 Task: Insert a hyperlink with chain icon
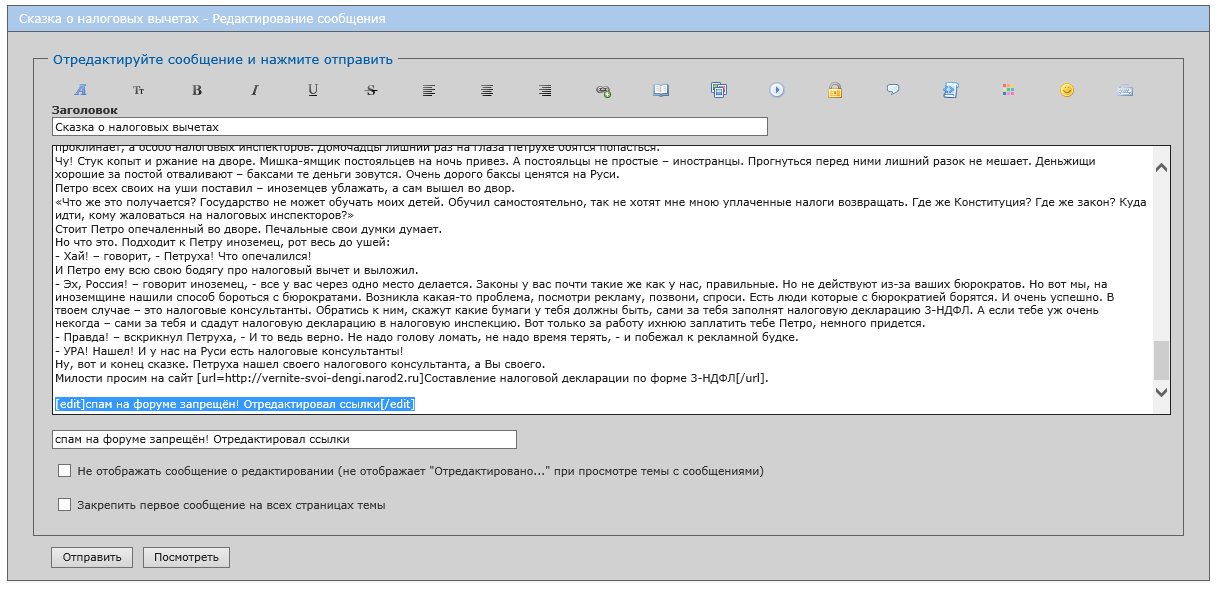pos(603,90)
